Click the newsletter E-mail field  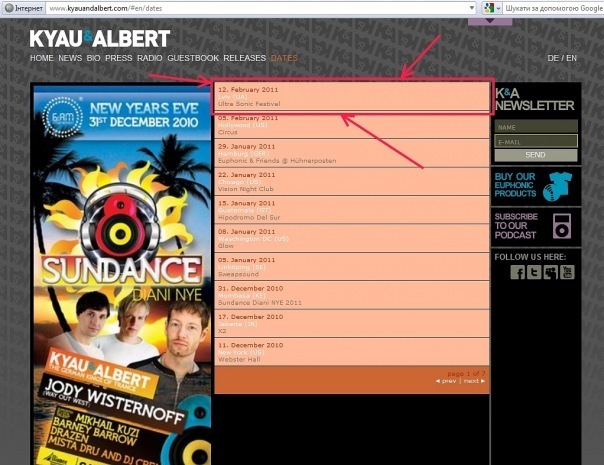tap(535, 141)
